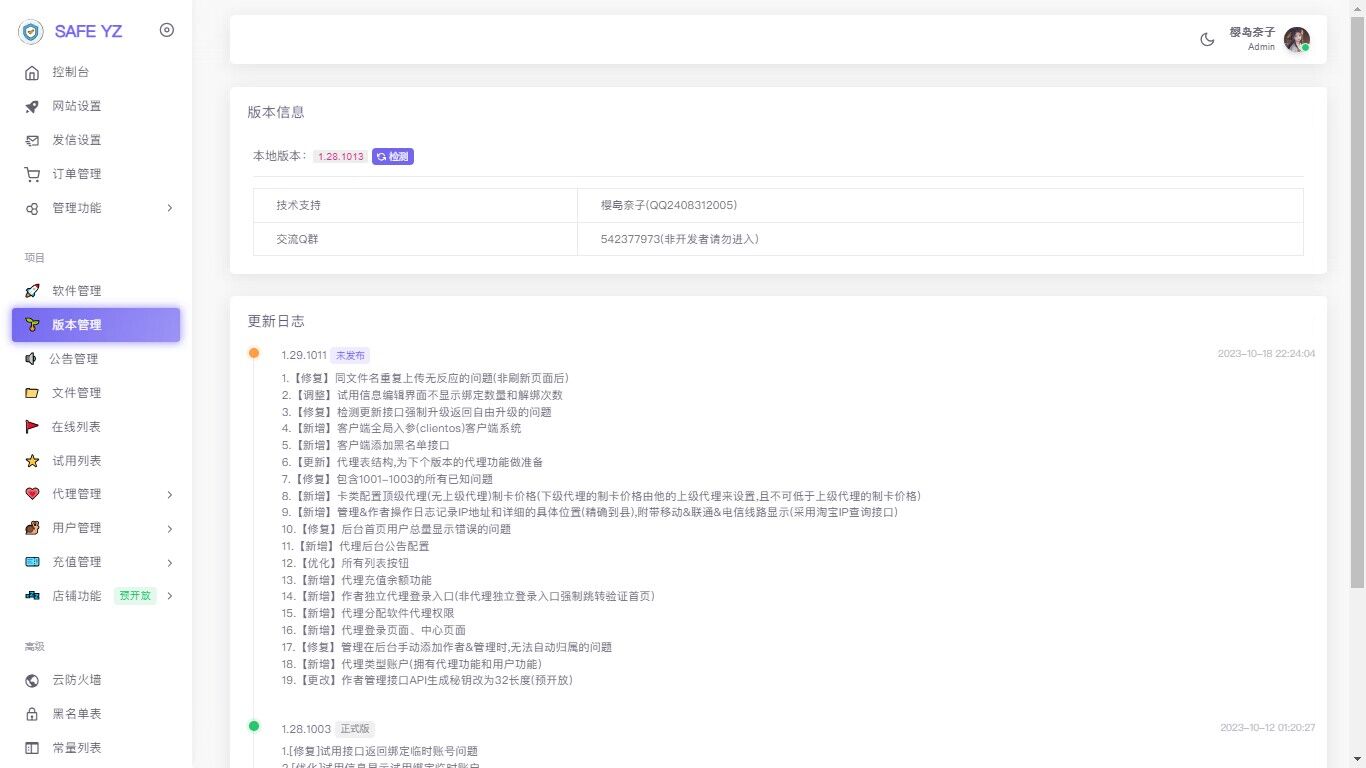Open 网站设置 rocket icon
This screenshot has height=768, width=1366.
(x=32, y=106)
